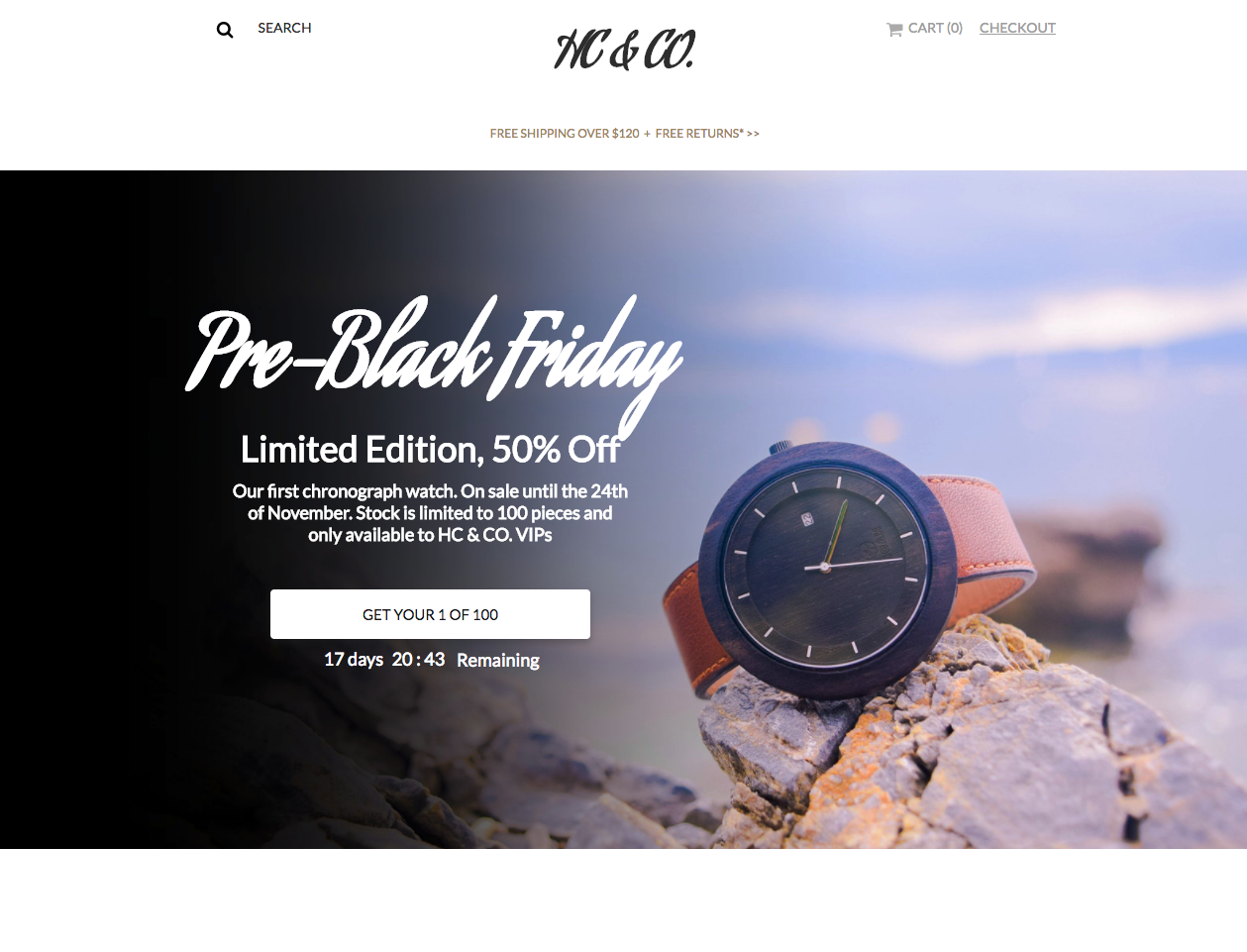This screenshot has height=952, width=1247.
Task: Click the >> arrows after FREE RETURNS
Action: [x=753, y=133]
